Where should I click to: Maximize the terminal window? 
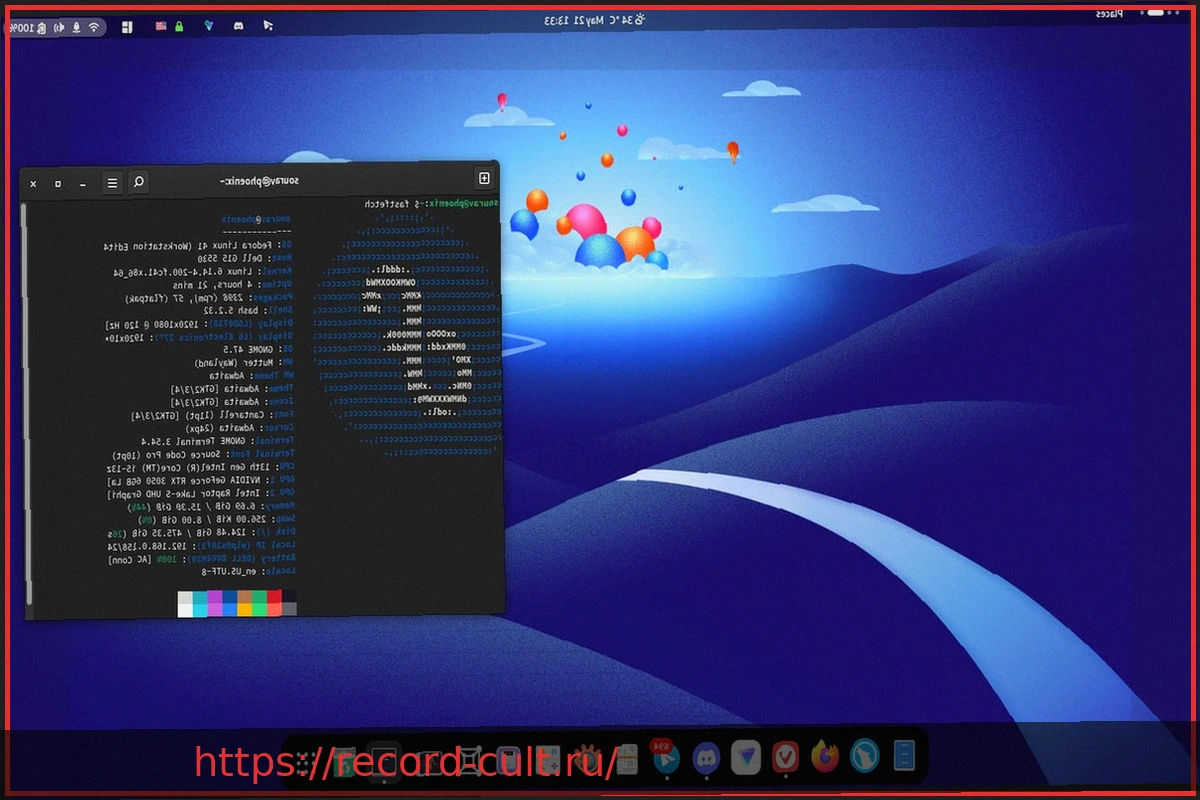(x=58, y=184)
